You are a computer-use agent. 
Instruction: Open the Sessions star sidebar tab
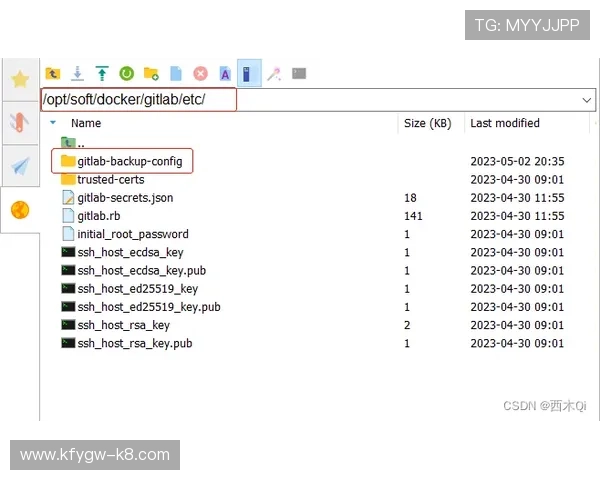point(20,79)
